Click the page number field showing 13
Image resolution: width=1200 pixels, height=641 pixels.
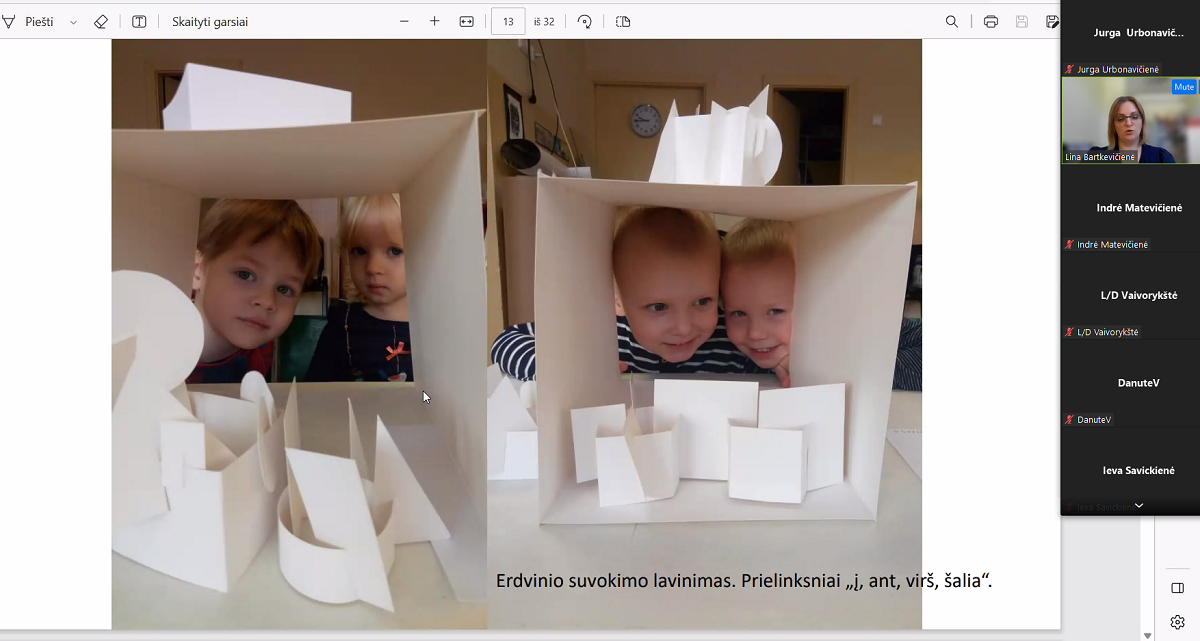(x=508, y=21)
